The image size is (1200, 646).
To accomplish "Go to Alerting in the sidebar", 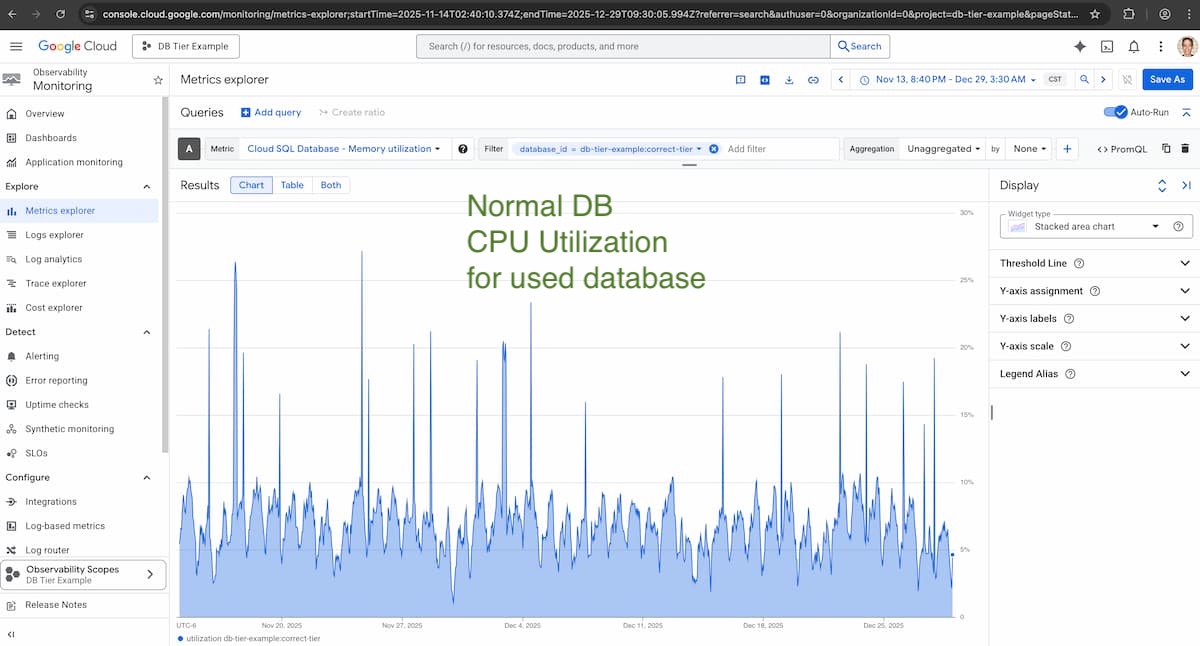I will click(x=42, y=356).
